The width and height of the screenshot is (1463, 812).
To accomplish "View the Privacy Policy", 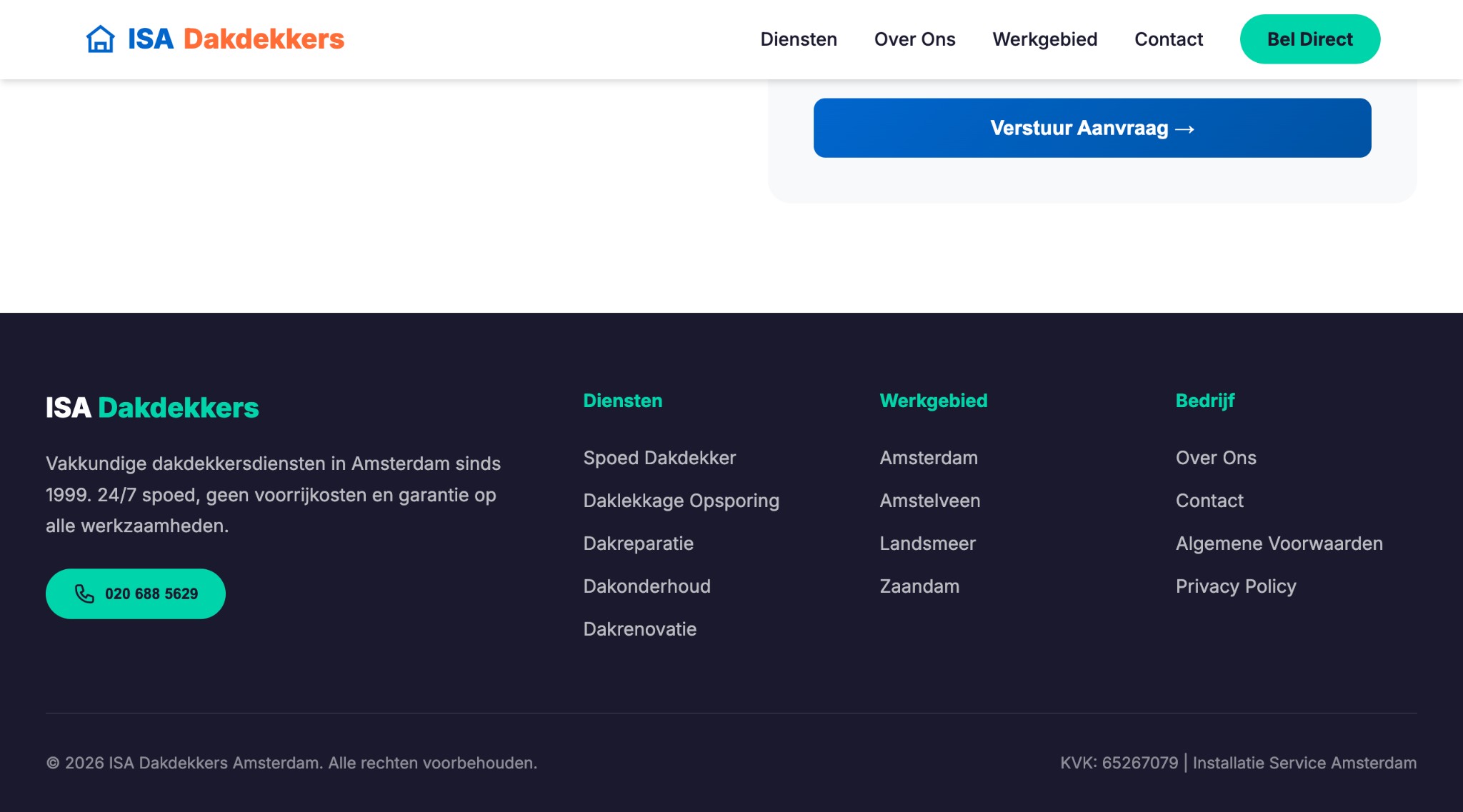I will pyautogui.click(x=1235, y=586).
